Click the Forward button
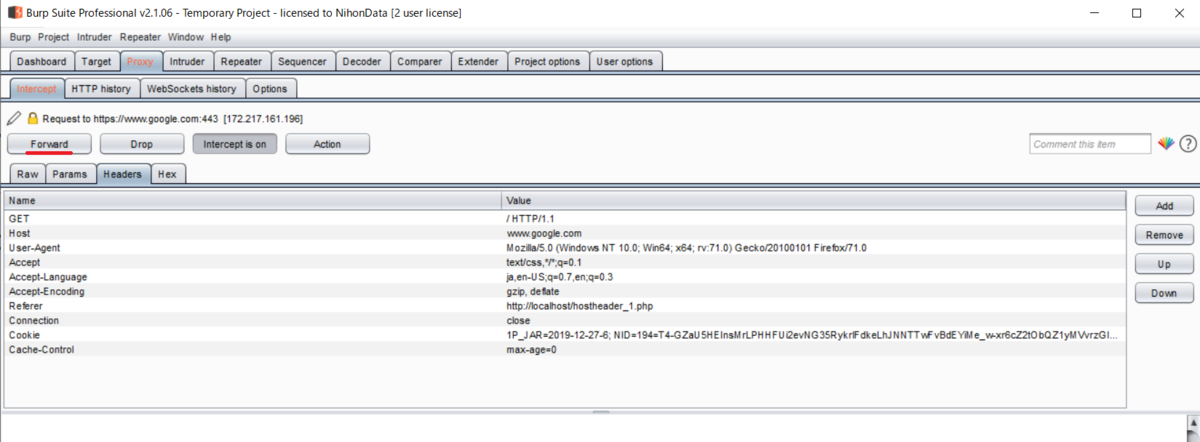The height and width of the screenshot is (442, 1200). 49,144
